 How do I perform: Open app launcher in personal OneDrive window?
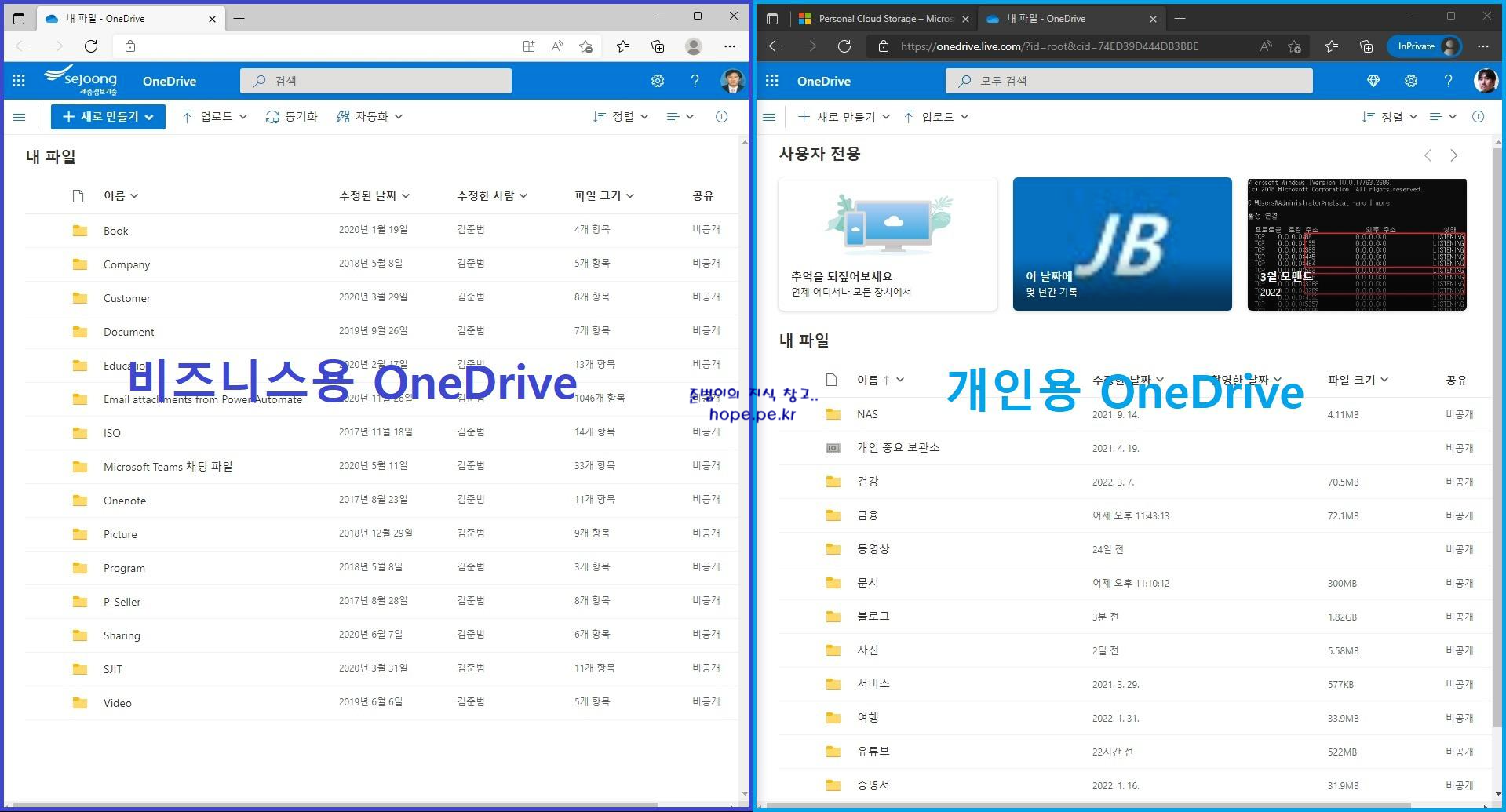772,81
